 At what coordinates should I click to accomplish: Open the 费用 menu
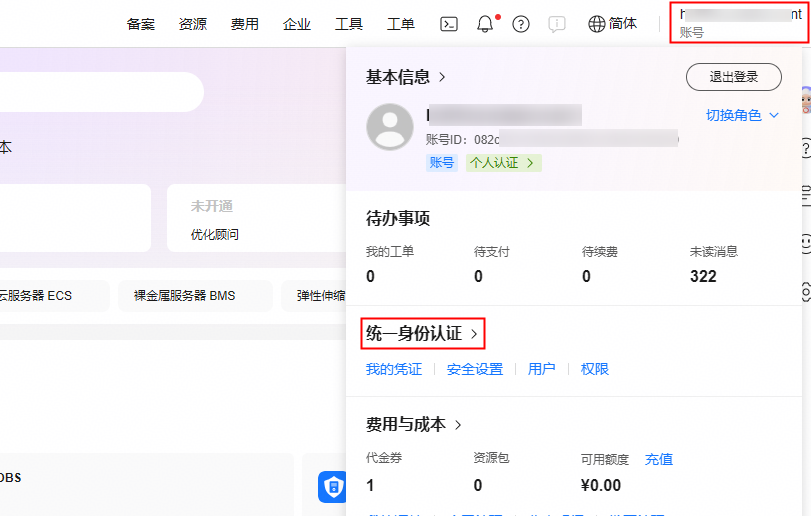click(245, 24)
